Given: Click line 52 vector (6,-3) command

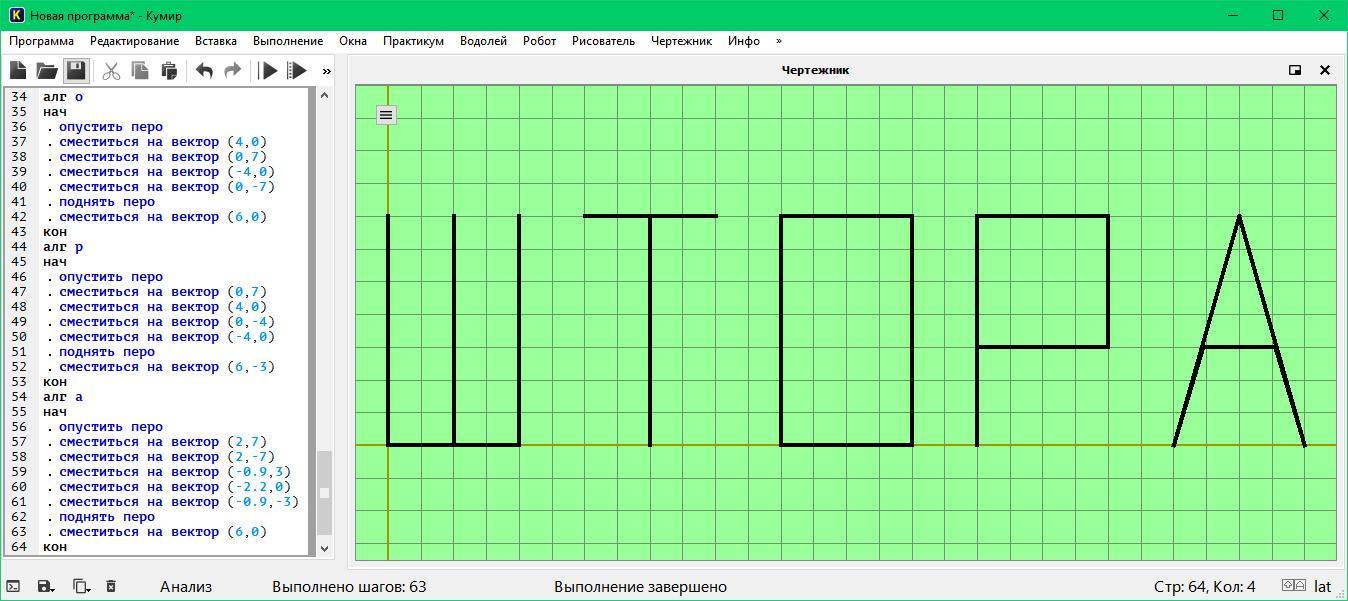Looking at the screenshot, I should 167,367.
